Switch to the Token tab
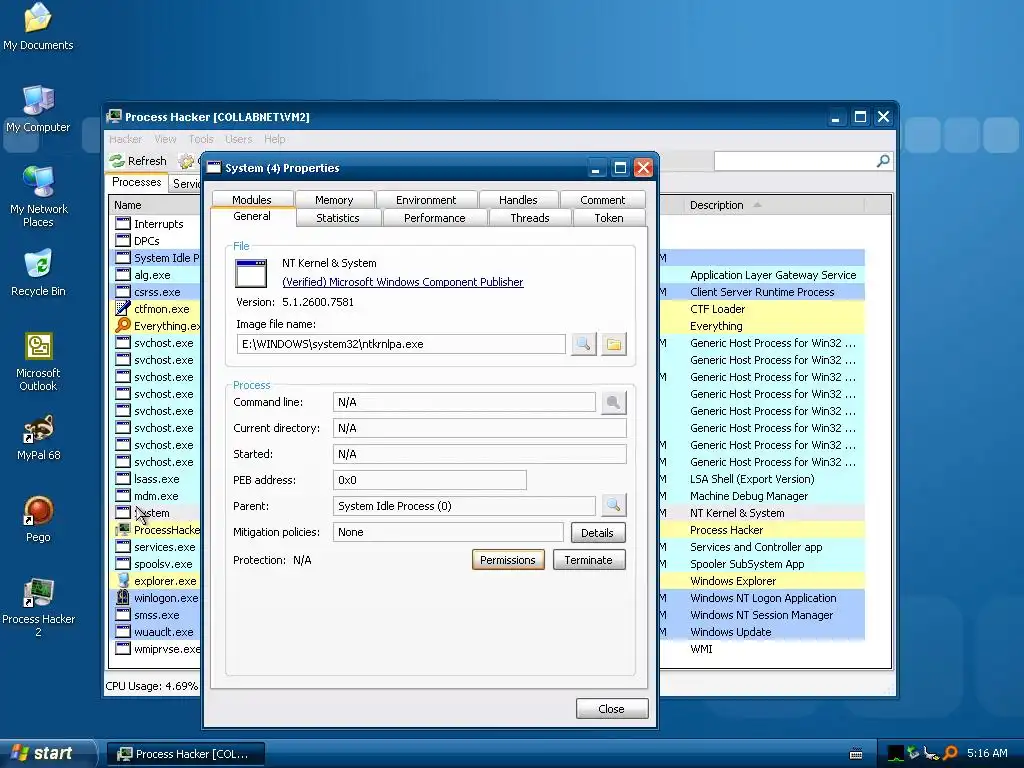The height and width of the screenshot is (768, 1024). tap(609, 218)
